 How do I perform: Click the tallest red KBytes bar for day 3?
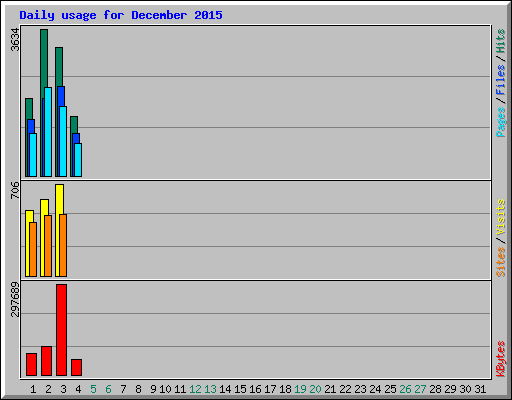click(61, 330)
